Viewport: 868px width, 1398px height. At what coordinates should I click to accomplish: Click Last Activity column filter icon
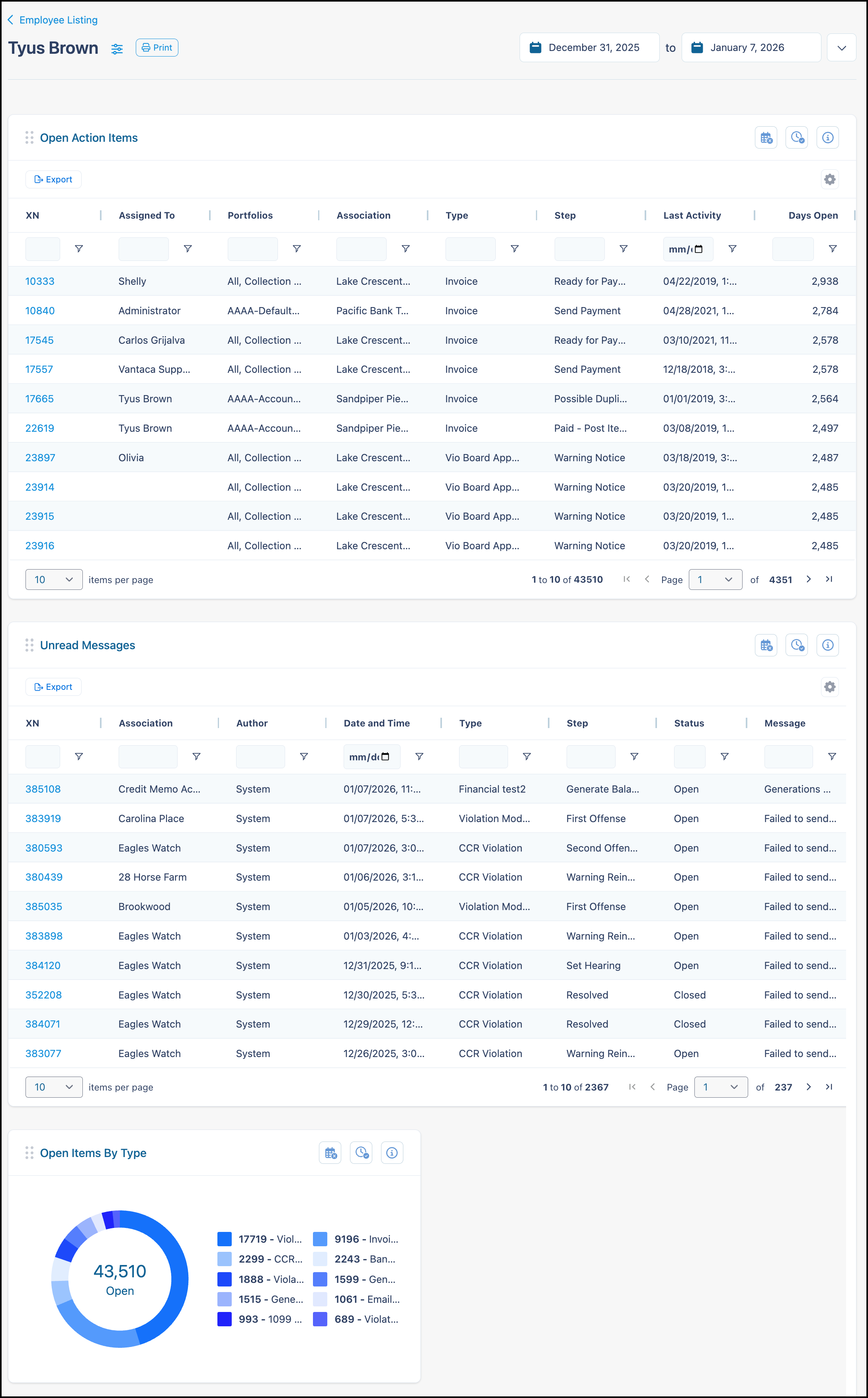(x=733, y=249)
